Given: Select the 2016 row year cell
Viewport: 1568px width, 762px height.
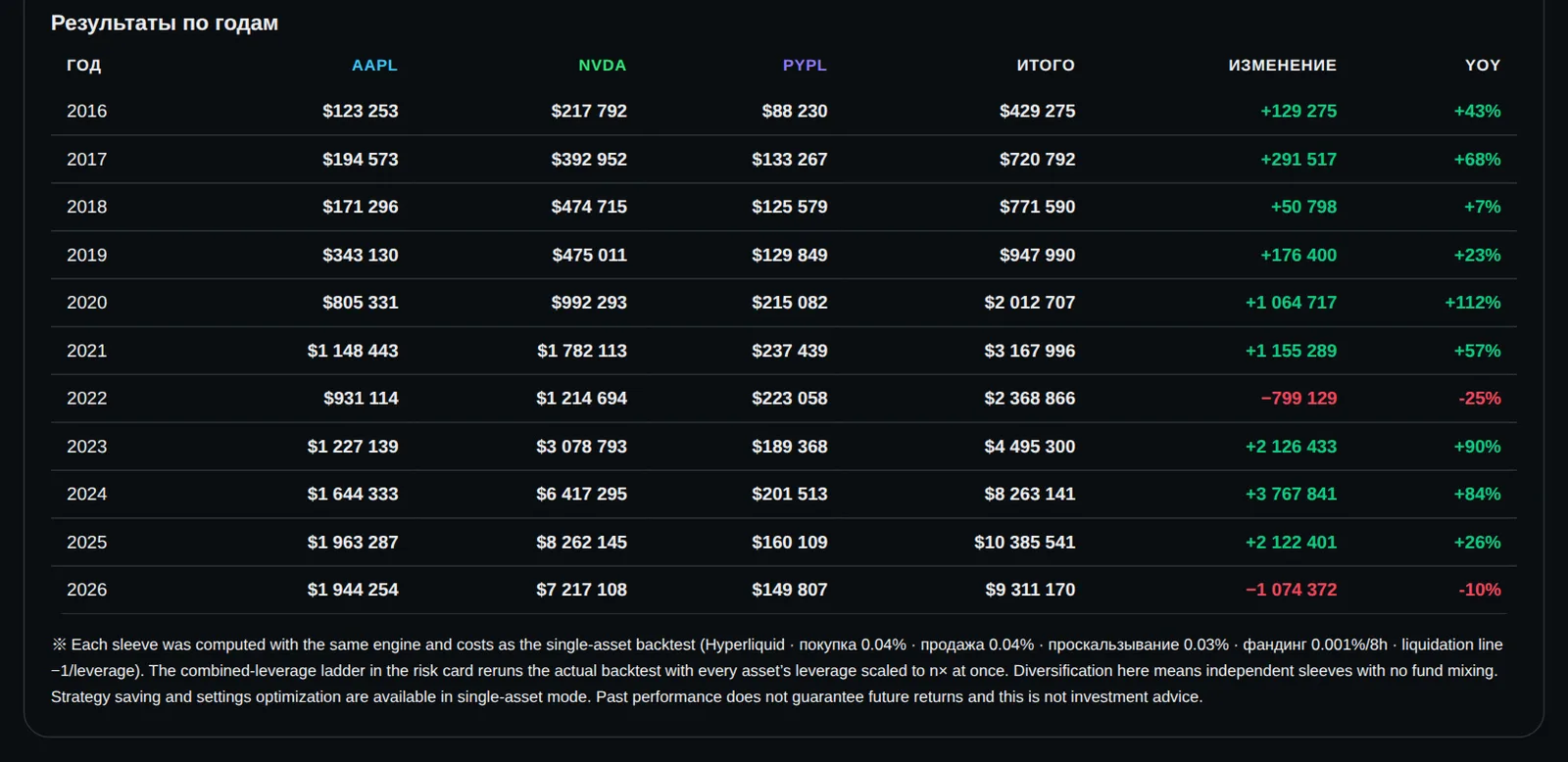Looking at the screenshot, I should [86, 111].
